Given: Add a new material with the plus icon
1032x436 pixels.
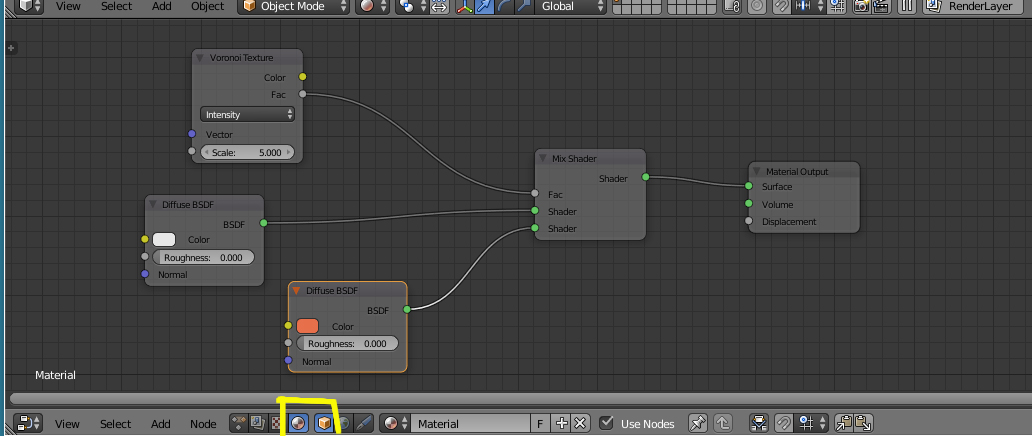Looking at the screenshot, I should [562, 424].
